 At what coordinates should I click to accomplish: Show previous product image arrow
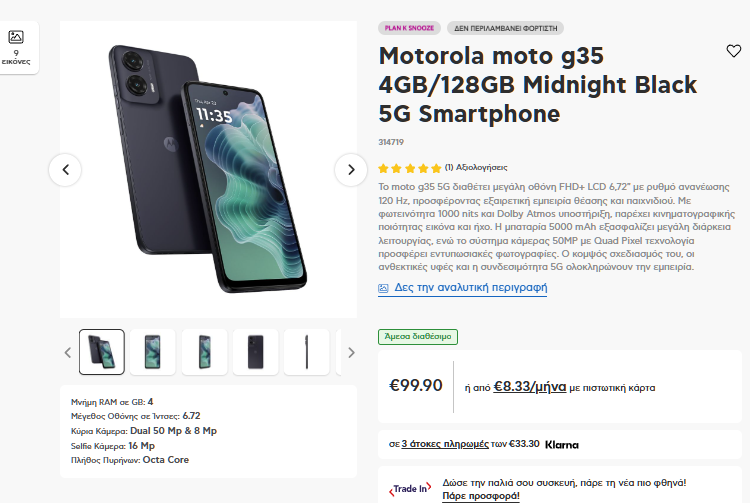pos(65,170)
